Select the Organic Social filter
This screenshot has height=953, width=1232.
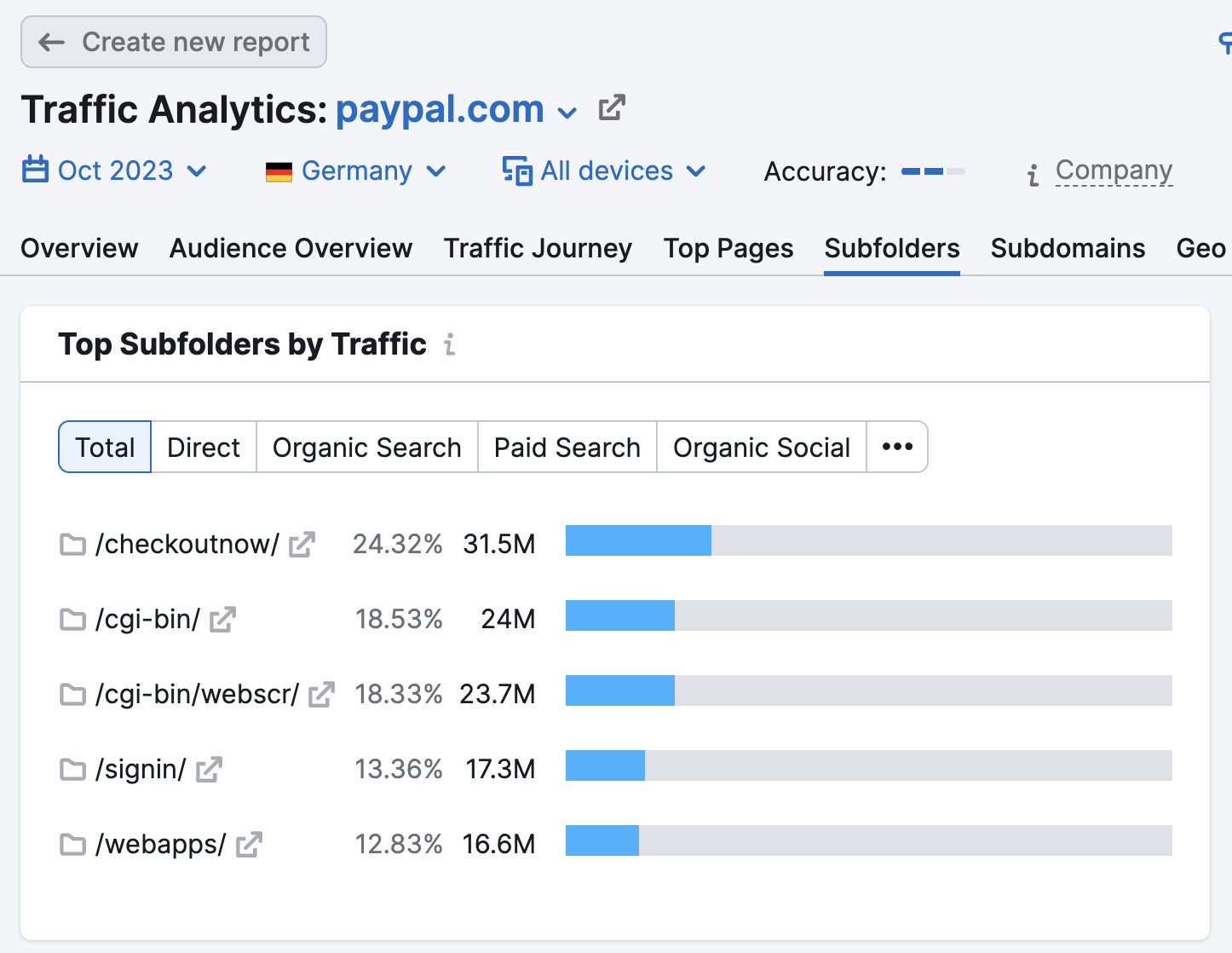click(x=762, y=447)
